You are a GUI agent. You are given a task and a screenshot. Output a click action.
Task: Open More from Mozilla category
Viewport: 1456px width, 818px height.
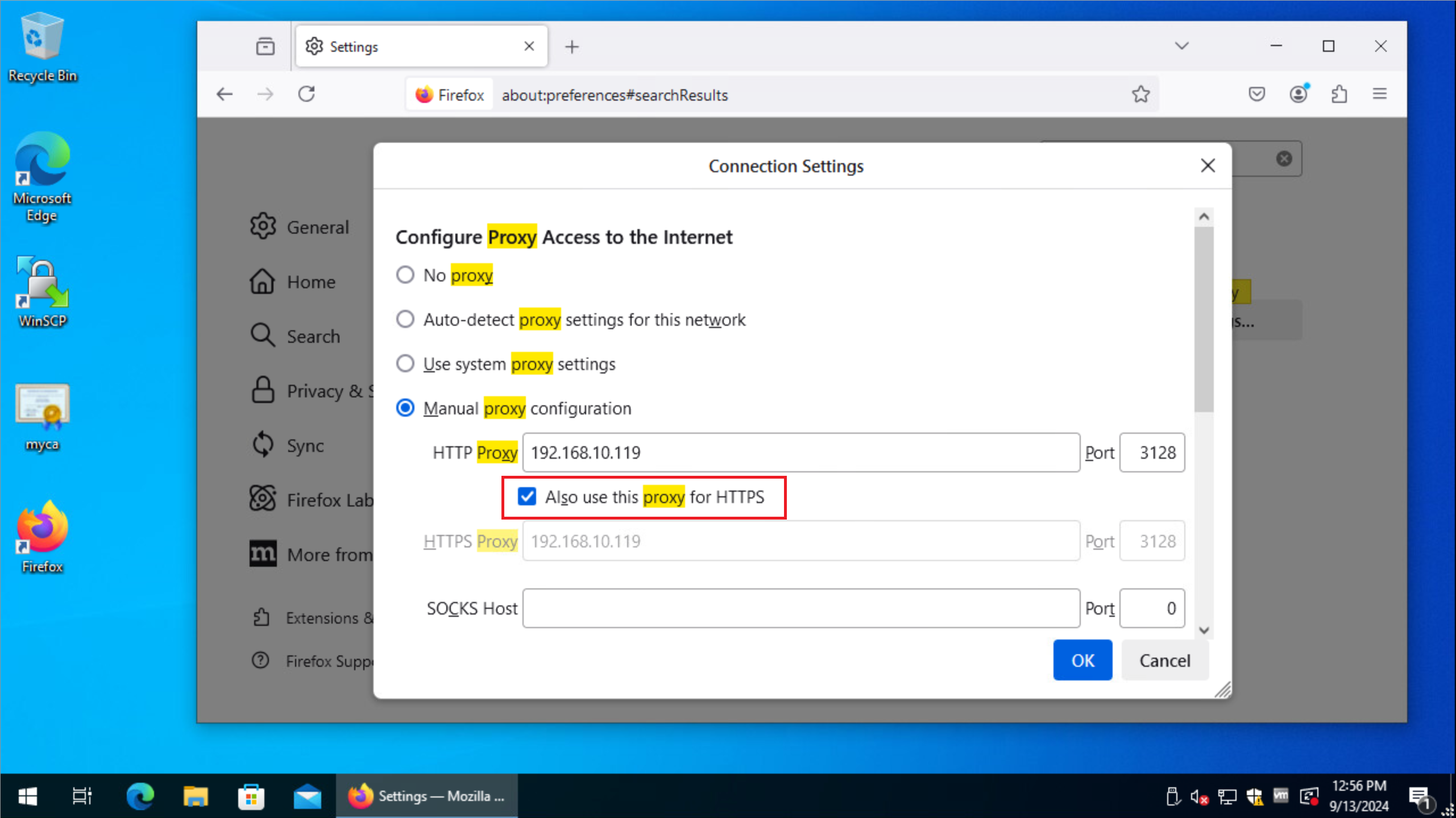click(312, 554)
